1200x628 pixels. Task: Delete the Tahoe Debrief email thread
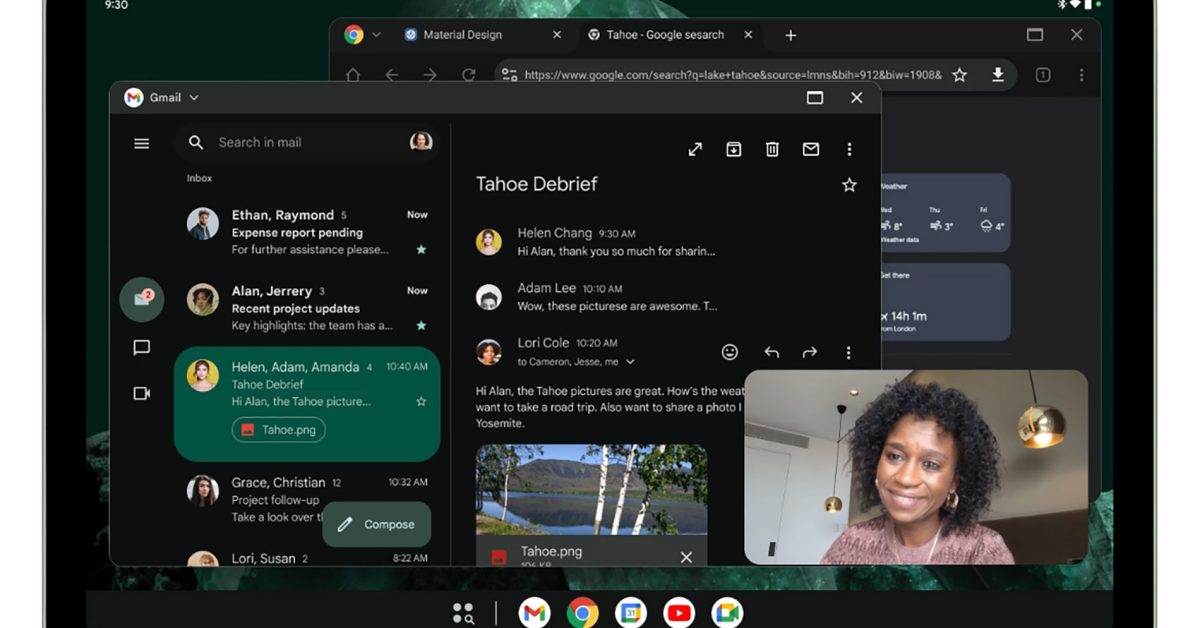(x=772, y=149)
